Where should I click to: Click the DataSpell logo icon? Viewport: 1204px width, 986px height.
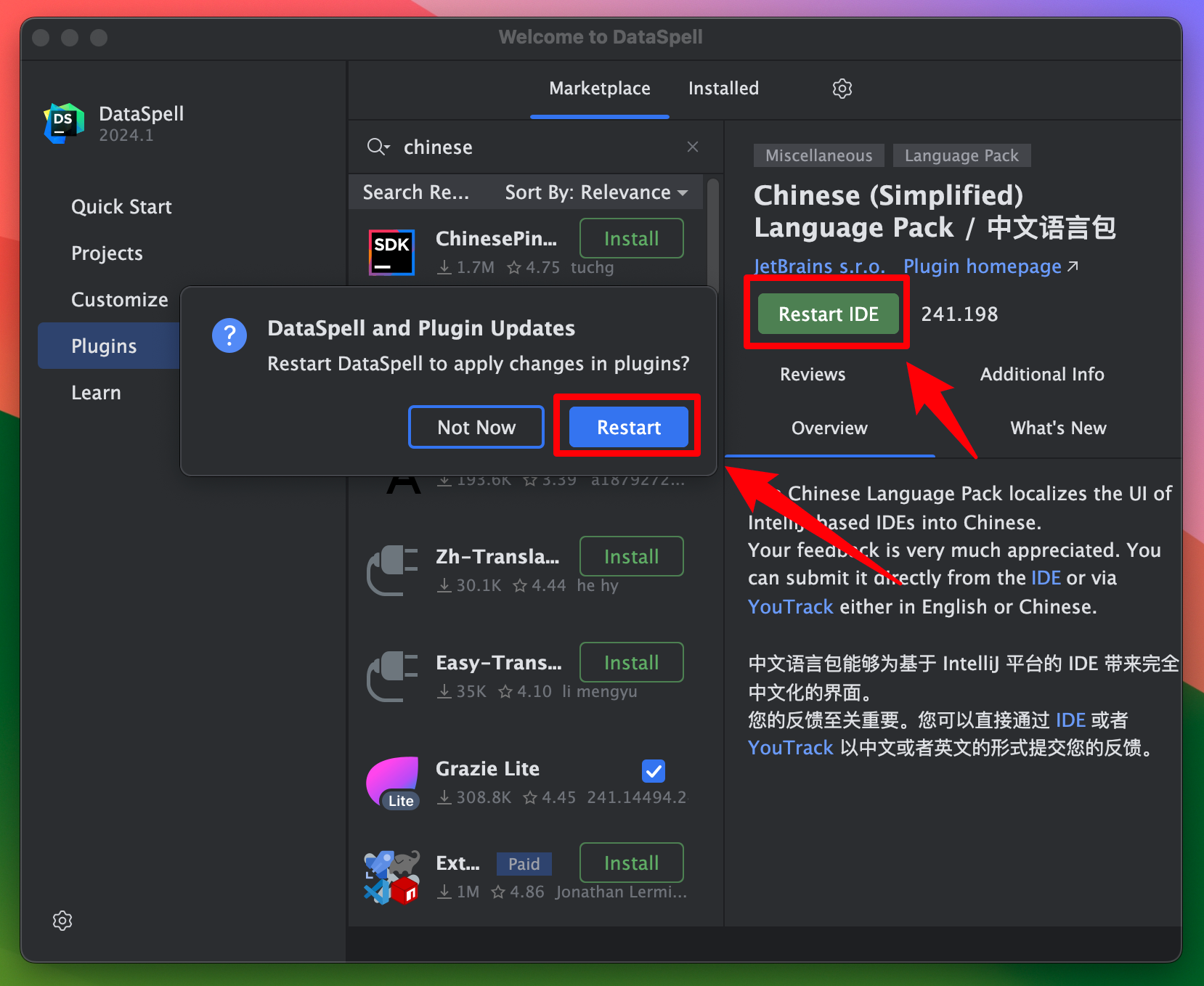64,123
